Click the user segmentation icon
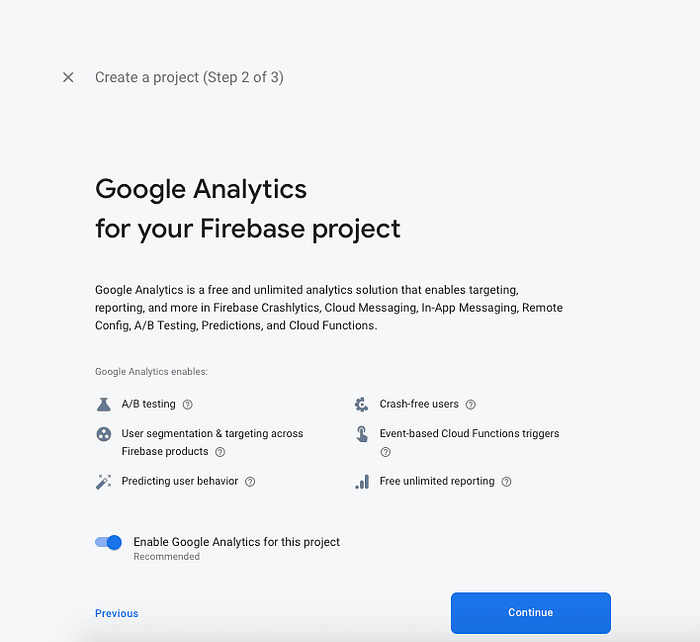The image size is (700, 642). click(103, 434)
